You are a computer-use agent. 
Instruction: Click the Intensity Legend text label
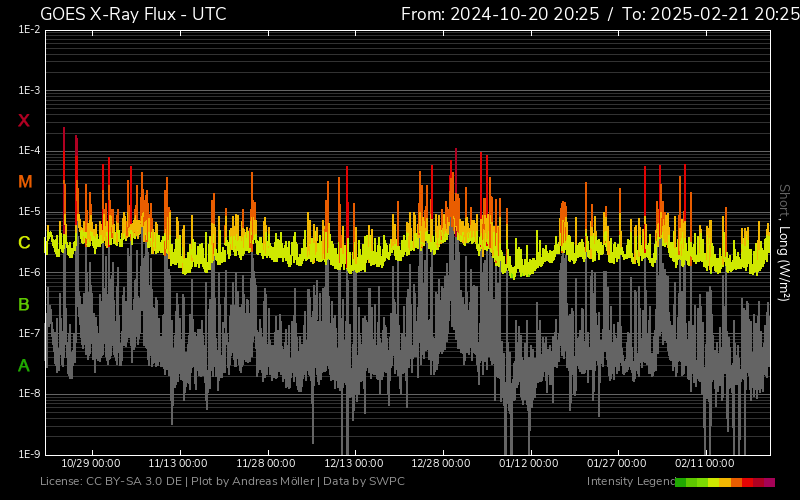pos(629,482)
